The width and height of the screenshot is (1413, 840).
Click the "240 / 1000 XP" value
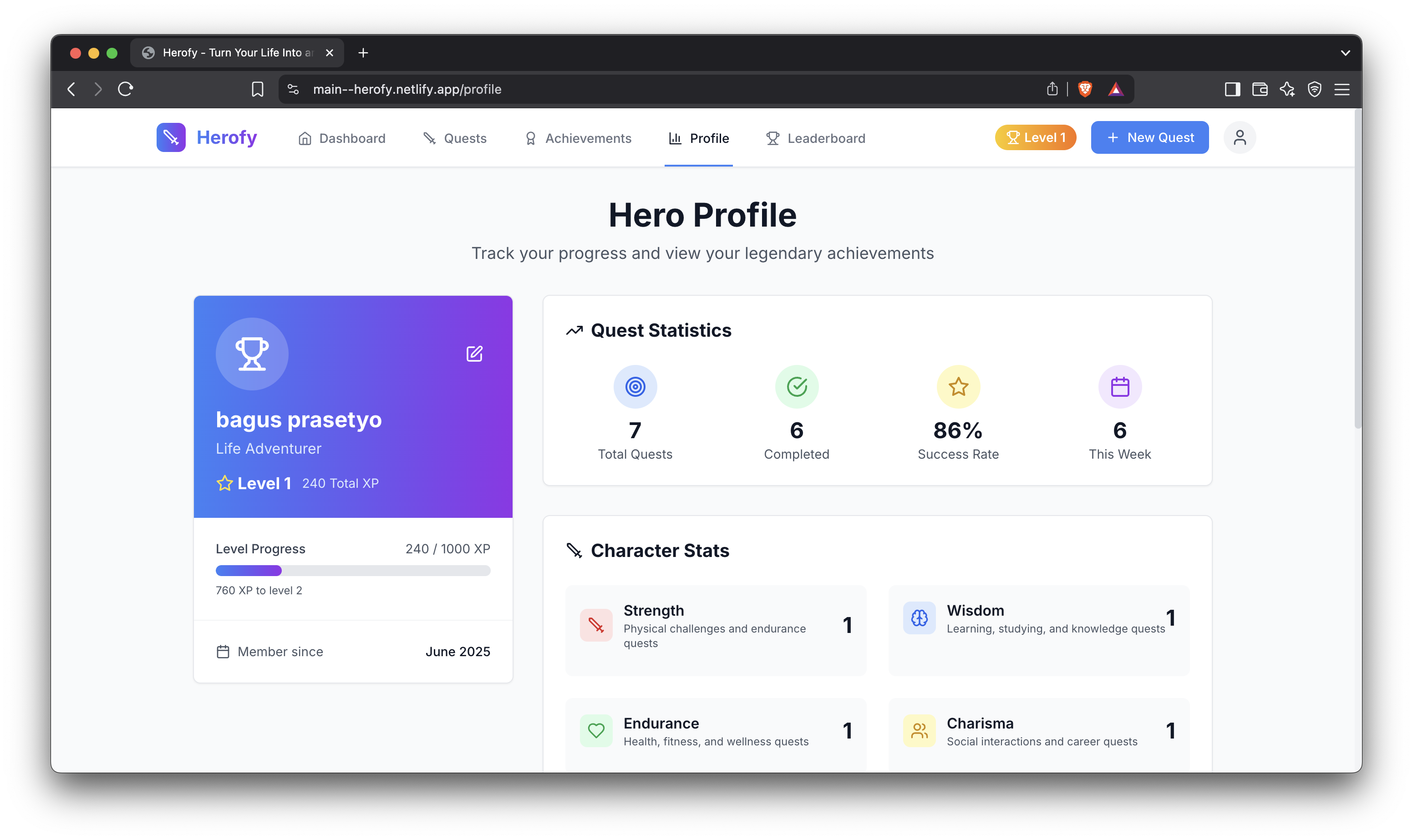pos(448,548)
